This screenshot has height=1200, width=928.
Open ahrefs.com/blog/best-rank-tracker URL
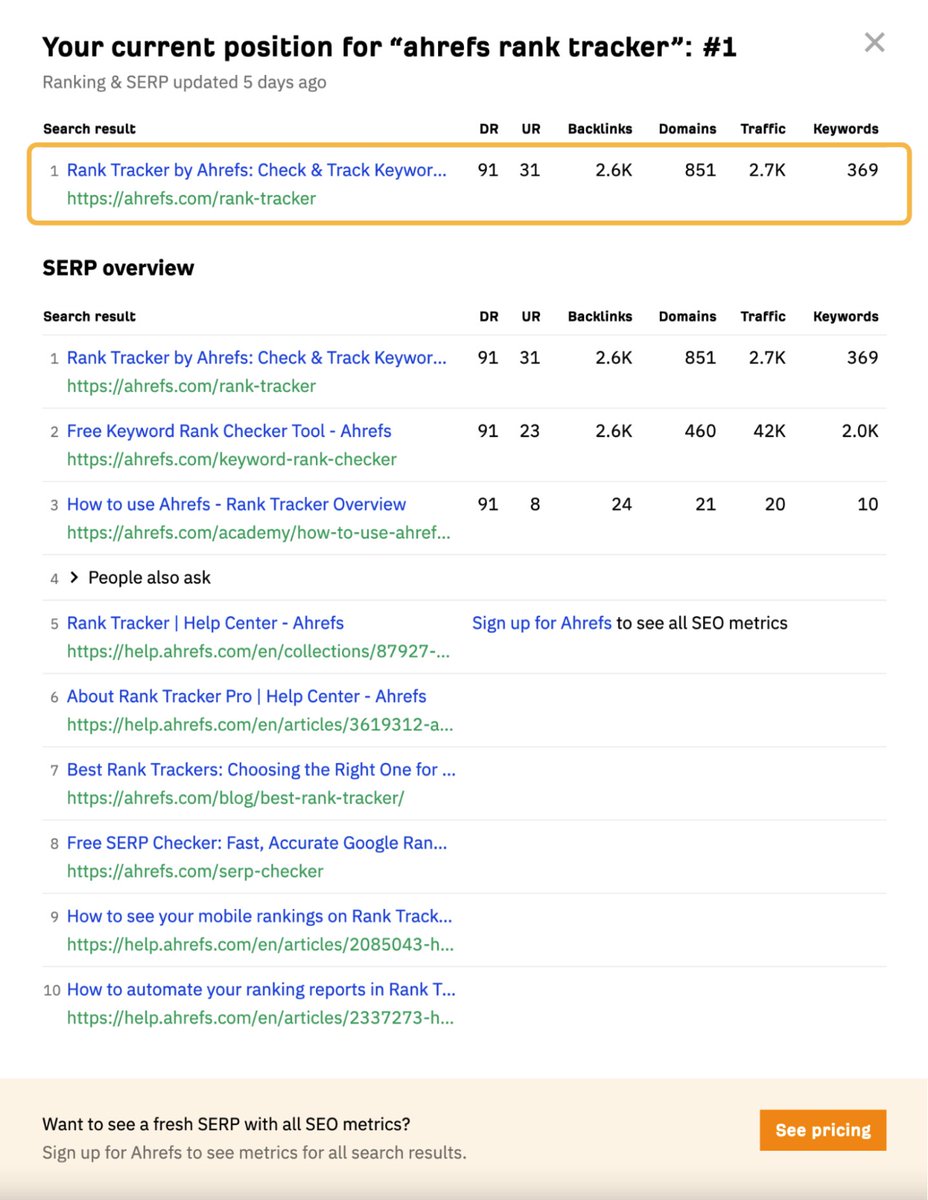(236, 797)
